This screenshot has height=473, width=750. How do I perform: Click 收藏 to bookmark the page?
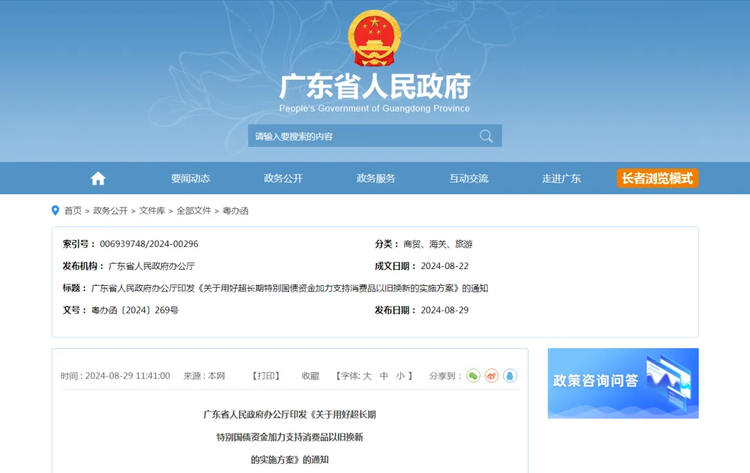310,376
